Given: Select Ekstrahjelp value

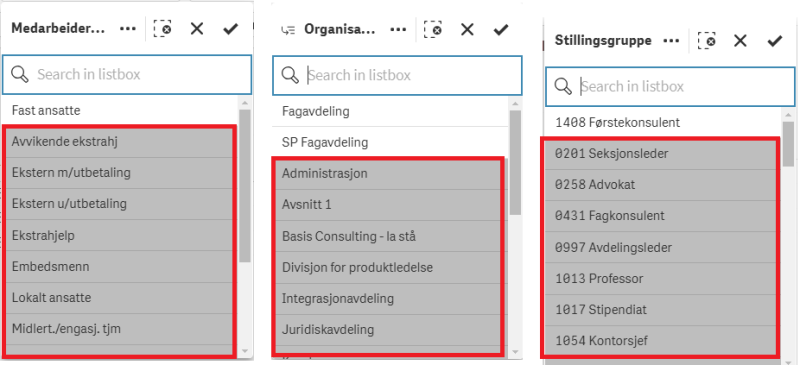Looking at the screenshot, I should [120, 235].
